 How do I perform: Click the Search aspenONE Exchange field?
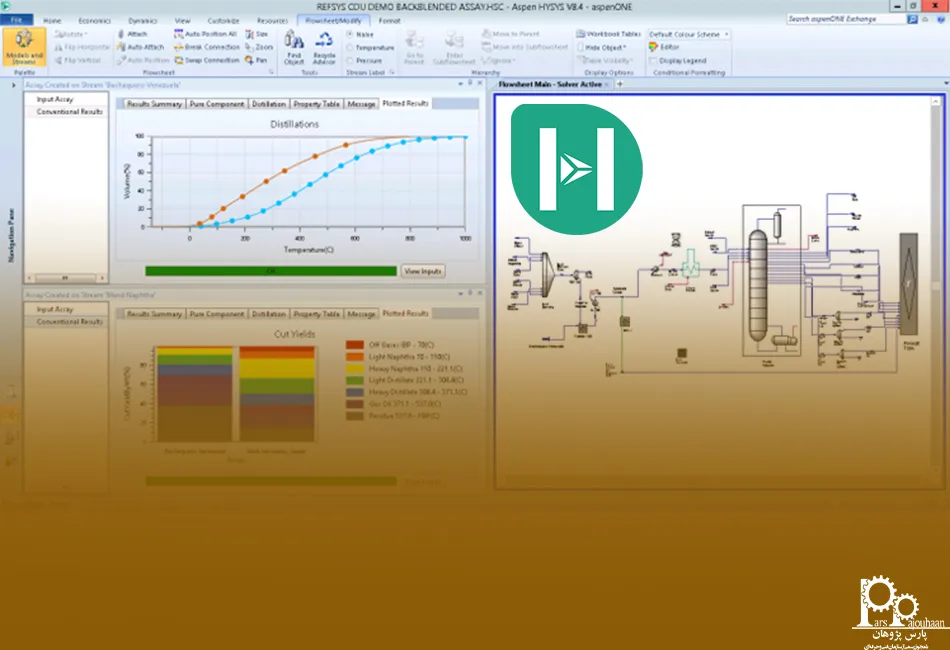click(845, 19)
